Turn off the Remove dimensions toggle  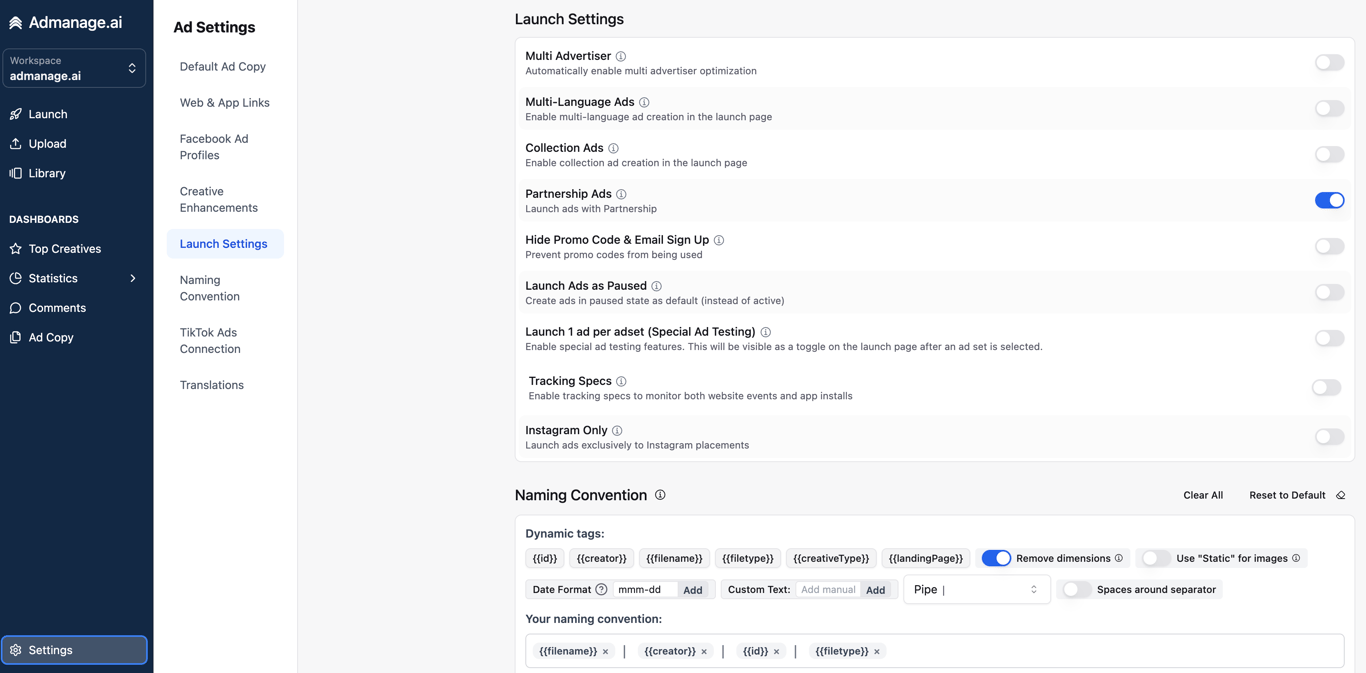coord(996,559)
